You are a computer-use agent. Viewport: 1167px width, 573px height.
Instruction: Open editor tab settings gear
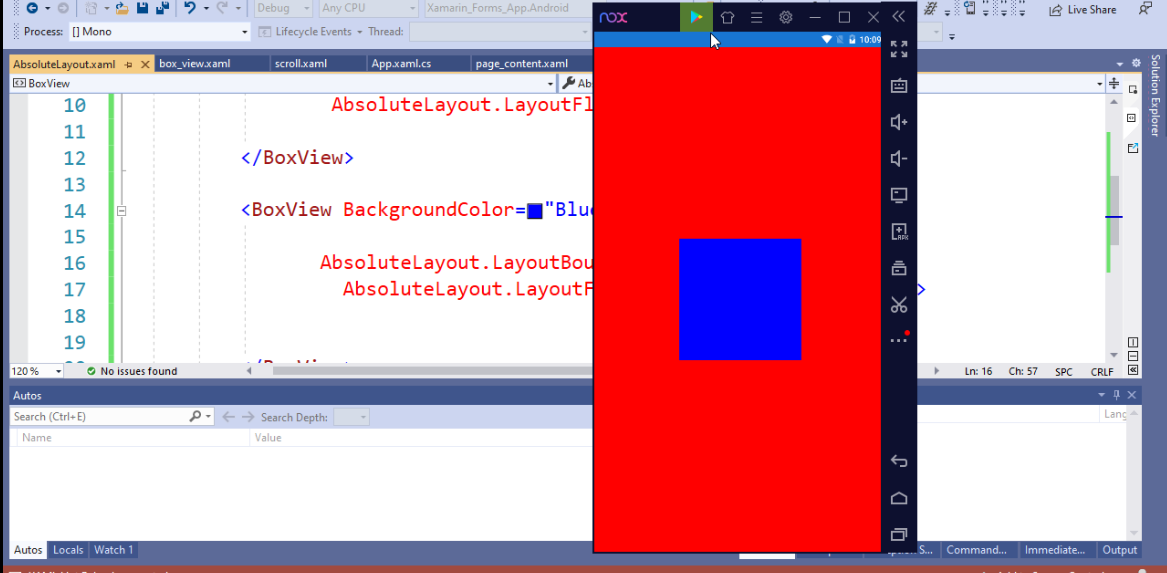pos(1136,64)
